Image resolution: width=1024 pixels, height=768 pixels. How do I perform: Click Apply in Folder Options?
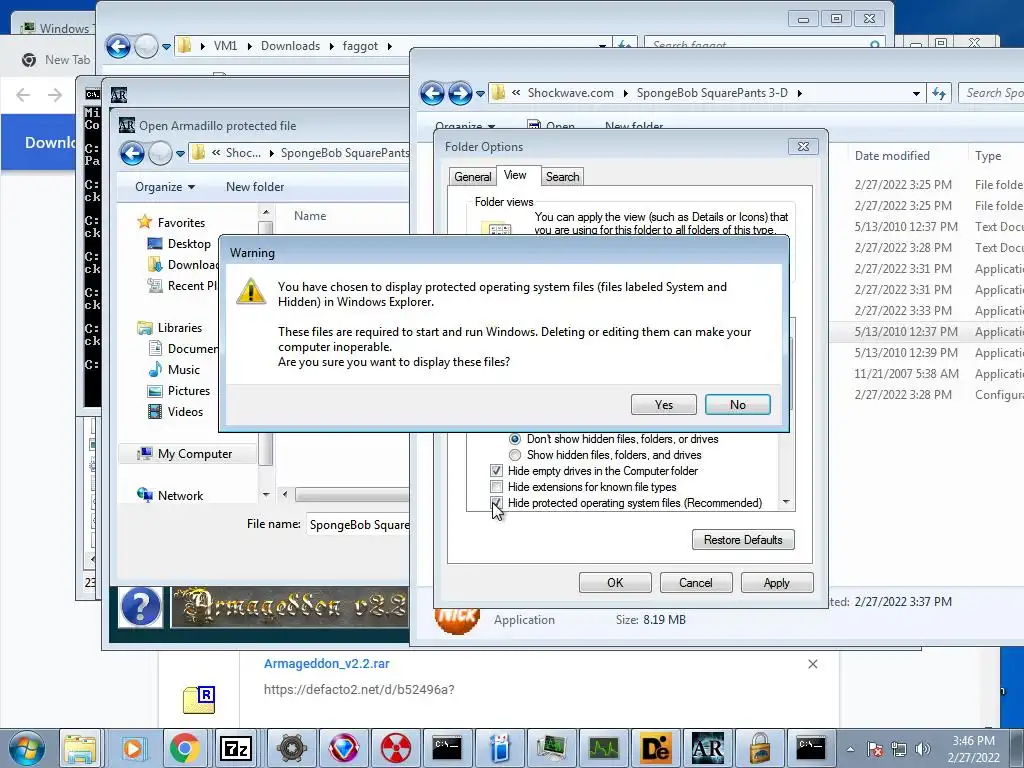coord(776,583)
